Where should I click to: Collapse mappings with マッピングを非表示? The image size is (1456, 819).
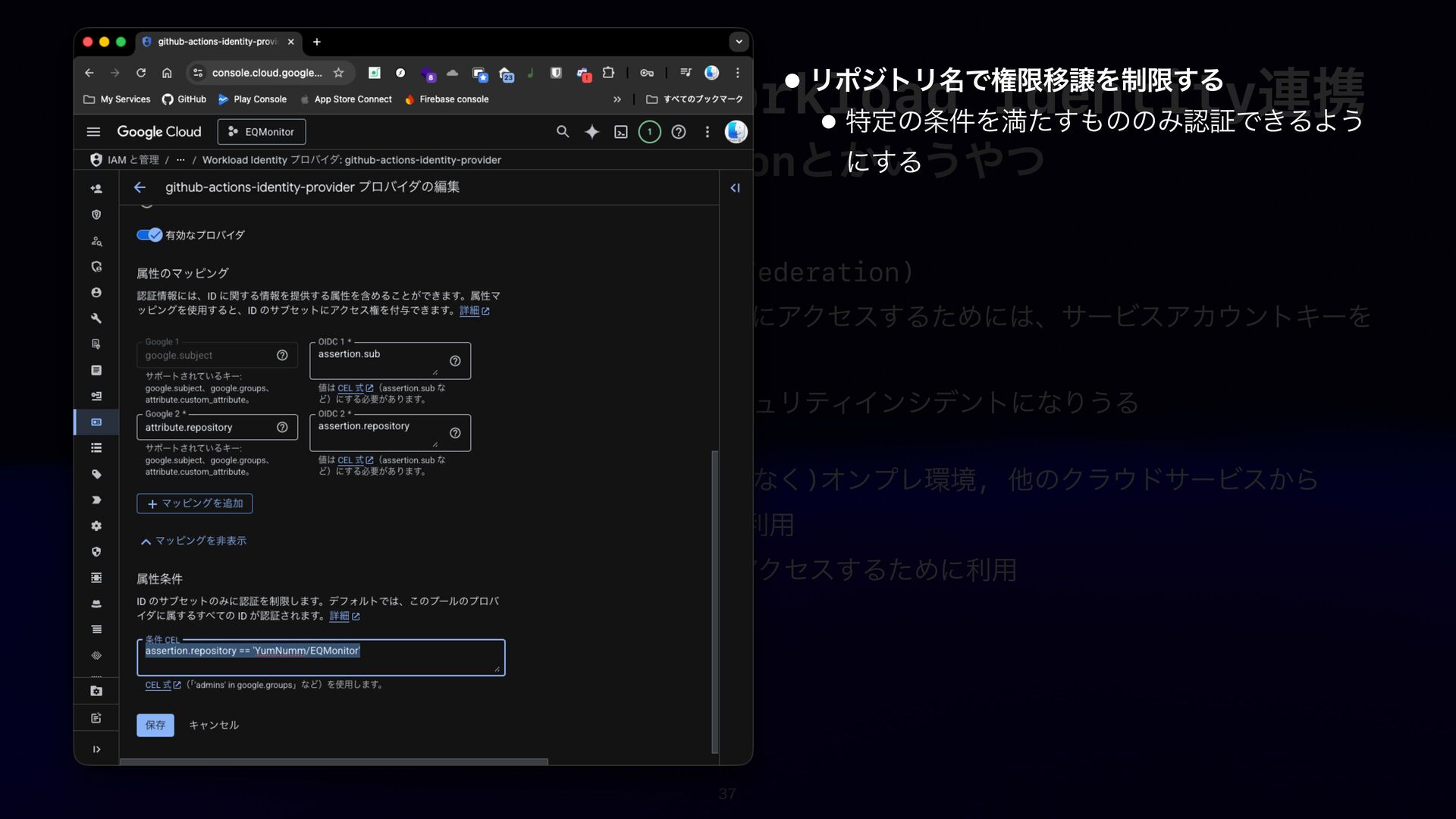pyautogui.click(x=194, y=541)
